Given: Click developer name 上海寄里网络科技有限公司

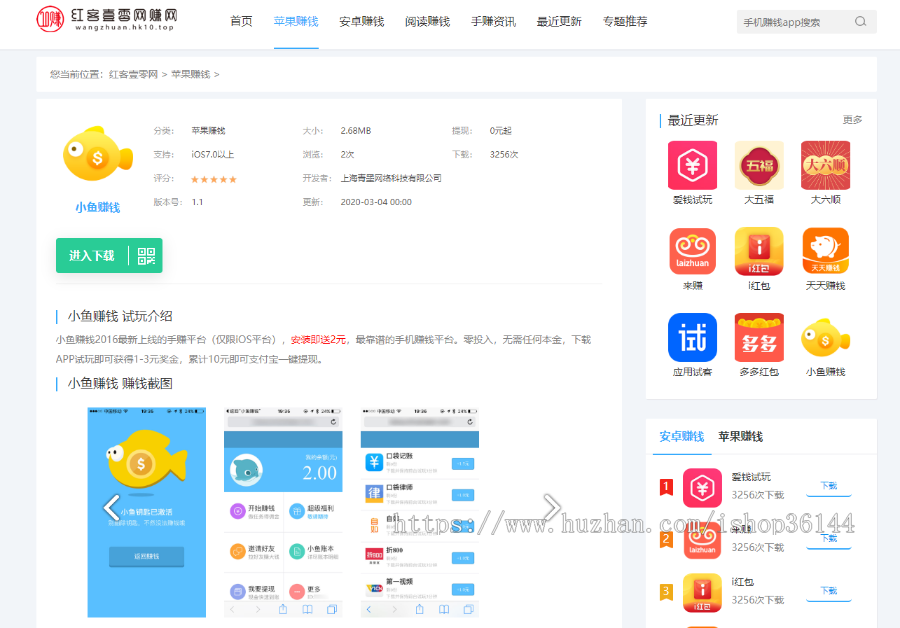Looking at the screenshot, I should click(391, 179).
